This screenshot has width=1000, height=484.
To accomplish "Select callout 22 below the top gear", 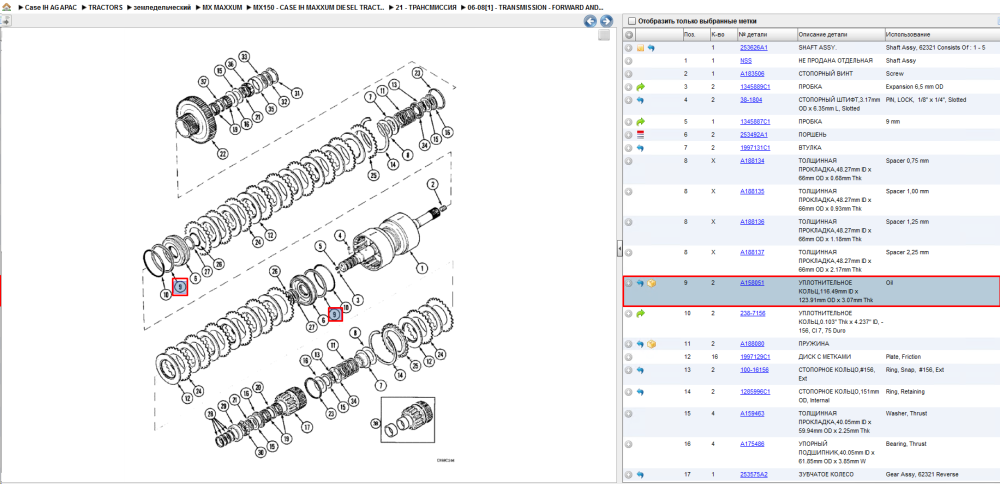I will coord(222,154).
